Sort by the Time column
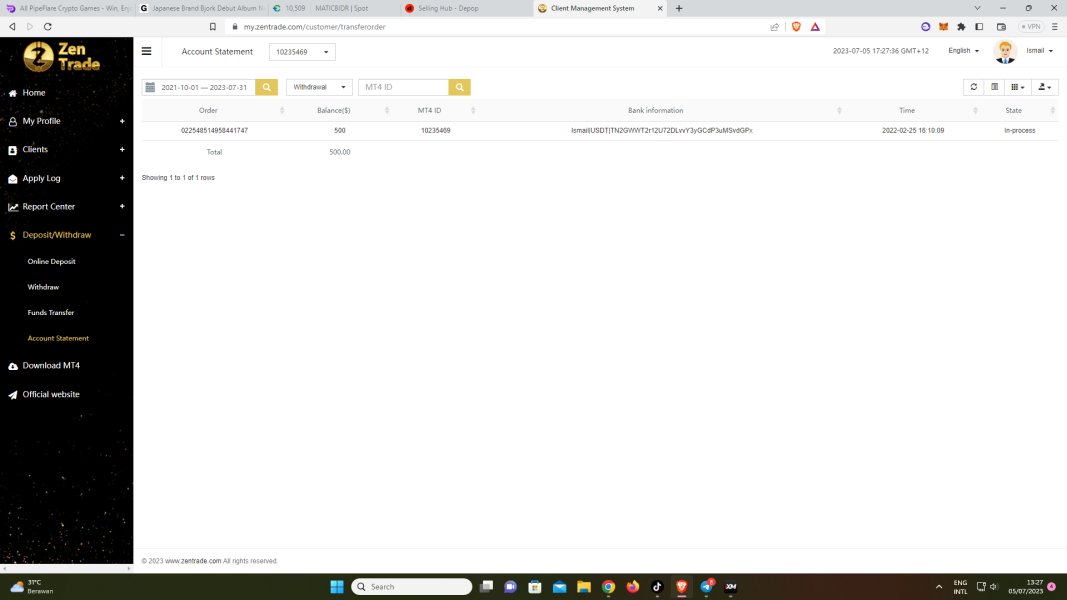The width and height of the screenshot is (1067, 600). coord(907,110)
